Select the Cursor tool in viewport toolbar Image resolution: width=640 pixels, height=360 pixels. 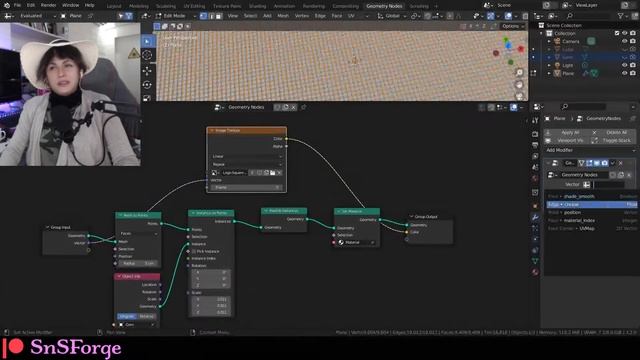[x=147, y=56]
